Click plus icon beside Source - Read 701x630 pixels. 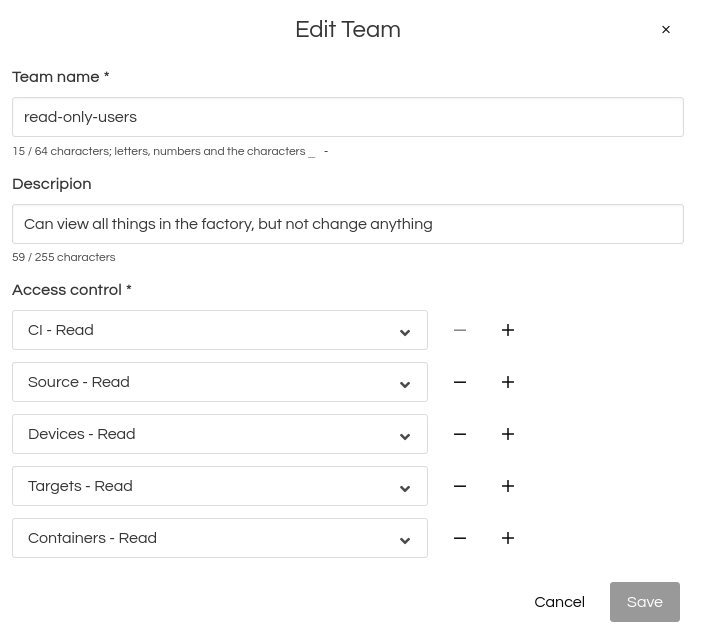click(x=508, y=382)
